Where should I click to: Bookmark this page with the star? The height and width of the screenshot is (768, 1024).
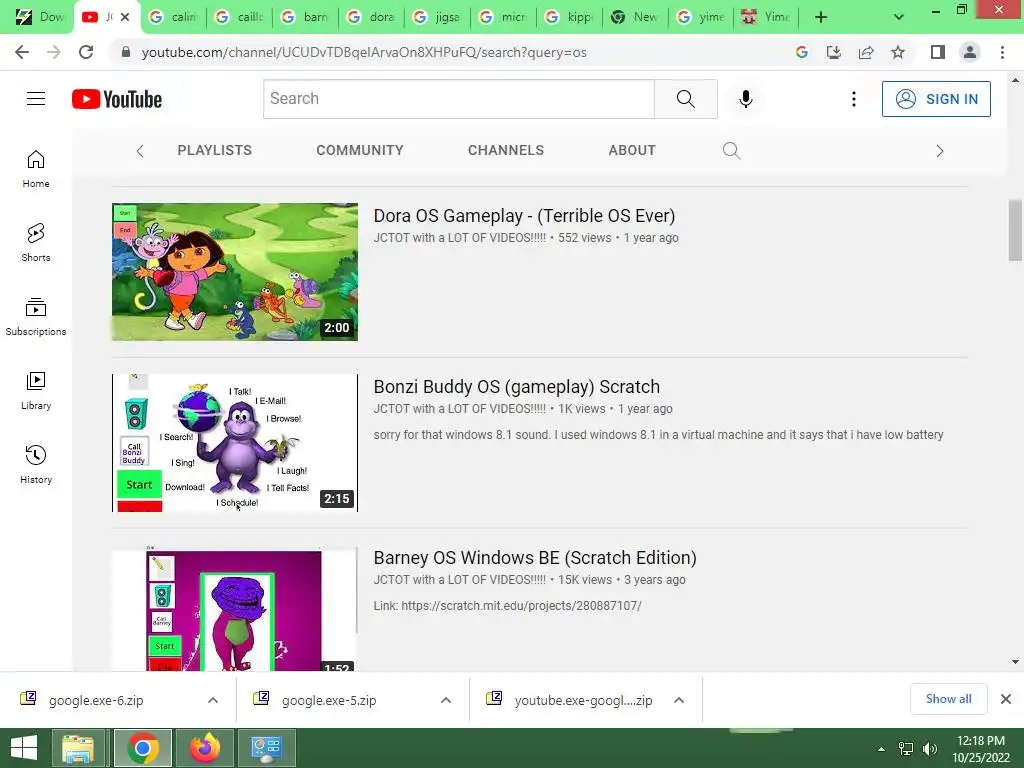point(898,52)
